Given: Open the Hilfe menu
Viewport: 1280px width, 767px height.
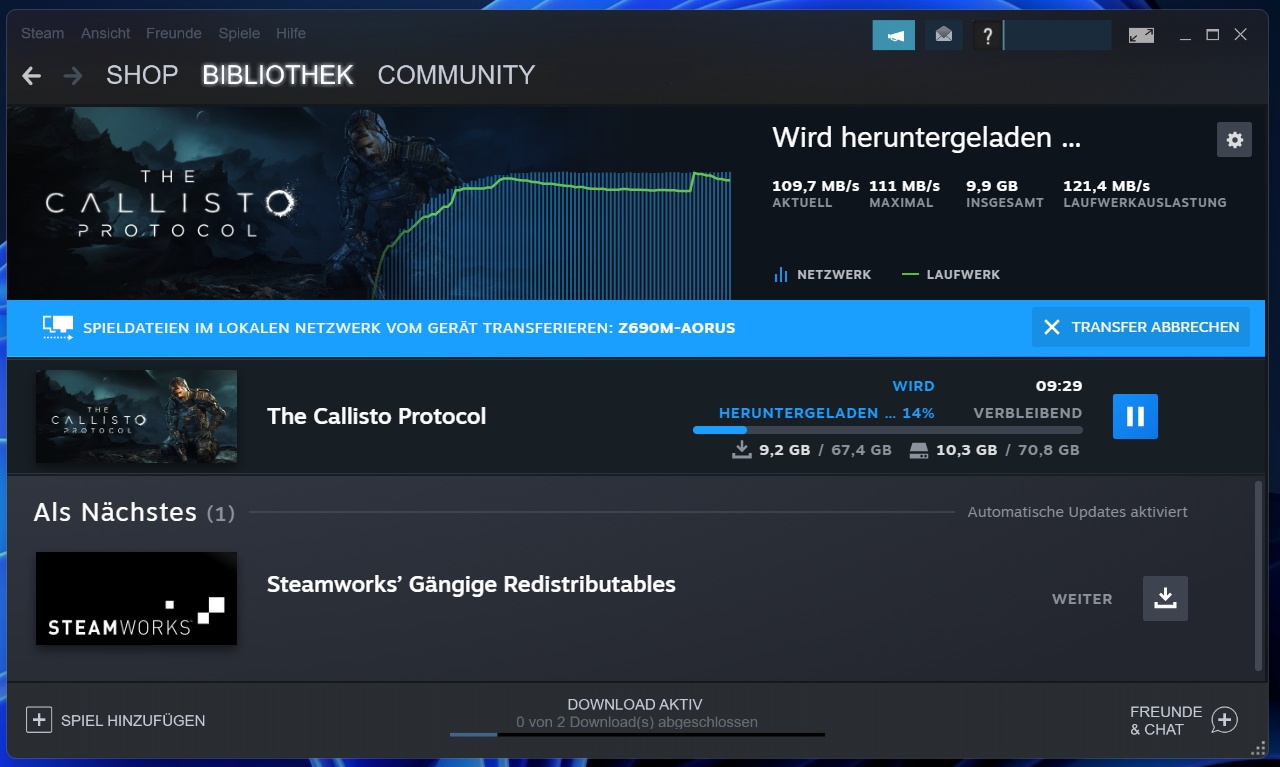Looking at the screenshot, I should tap(291, 33).
